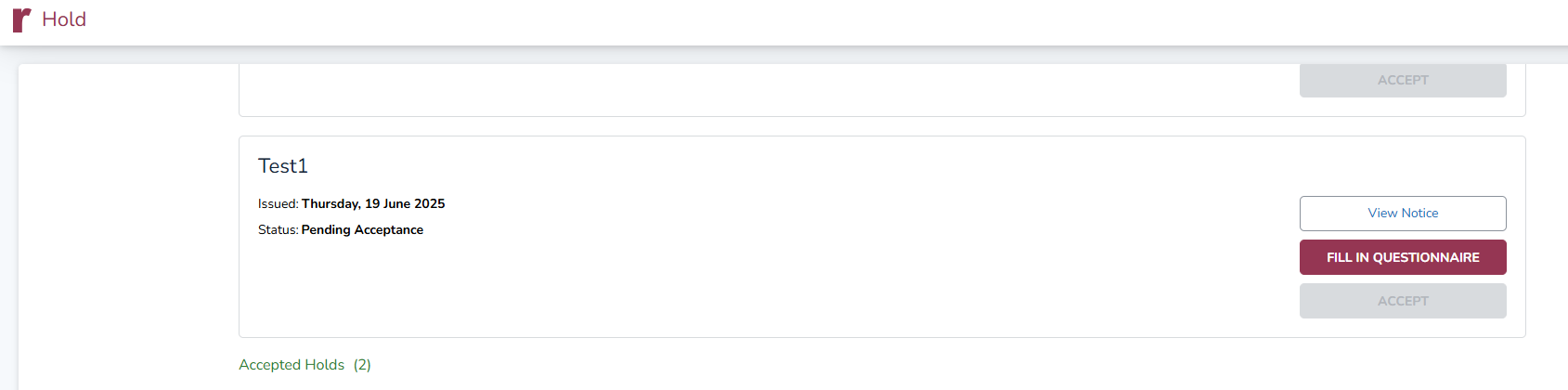Click the 'Status:' label in Test1
This screenshot has width=1568, height=390.
[x=278, y=229]
